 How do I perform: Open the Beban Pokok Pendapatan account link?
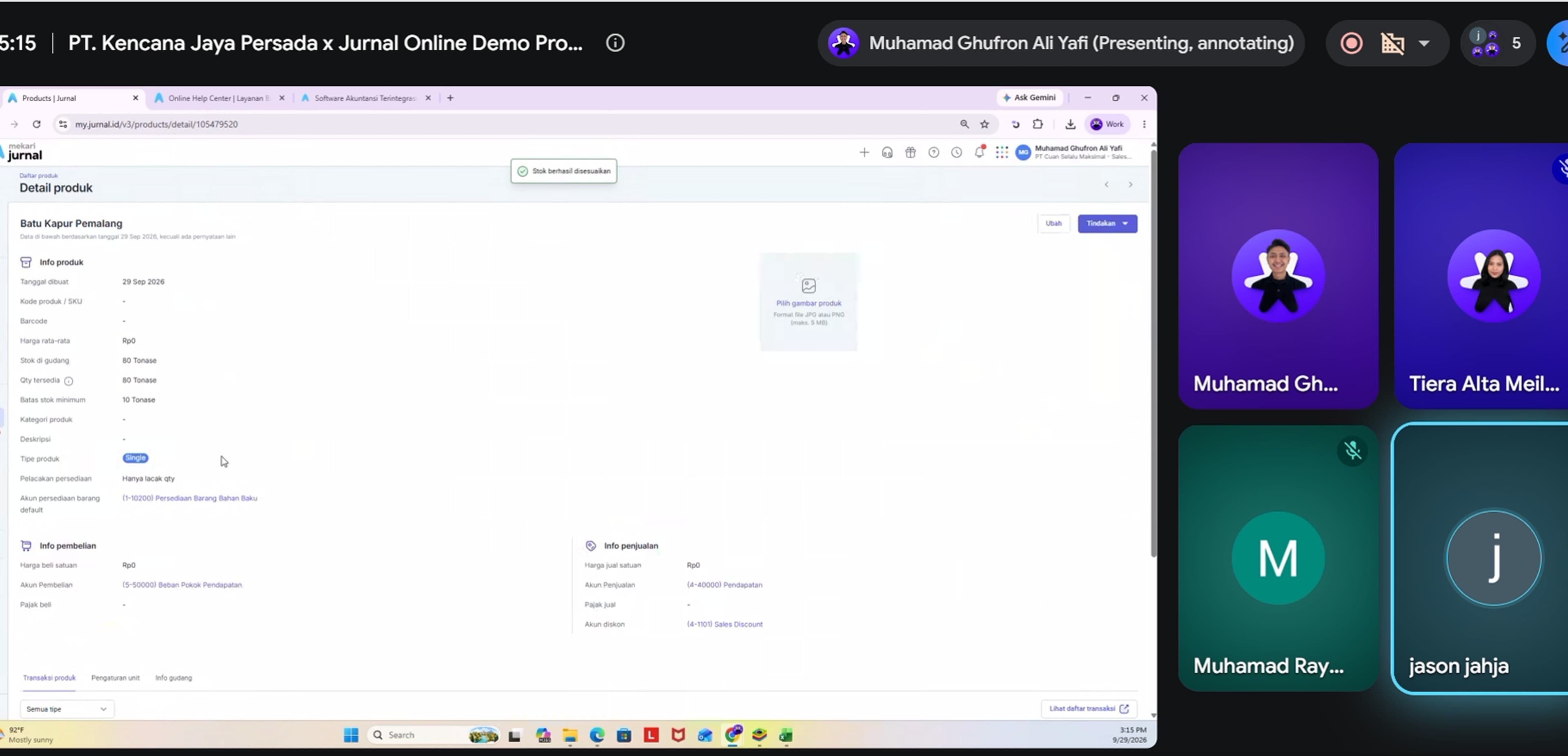click(182, 585)
